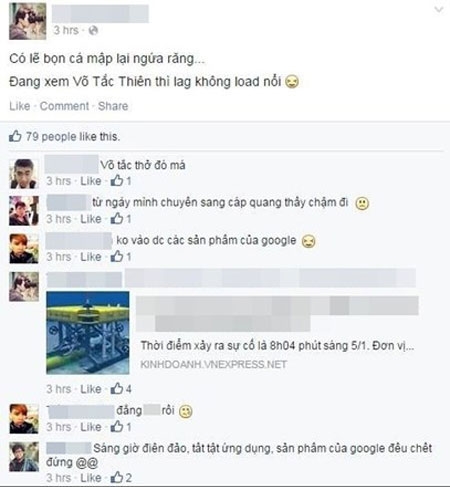This screenshot has height=487, width=450.
Task: Click avatar of 'Võ tắc thở' commenter
Action: point(24,174)
